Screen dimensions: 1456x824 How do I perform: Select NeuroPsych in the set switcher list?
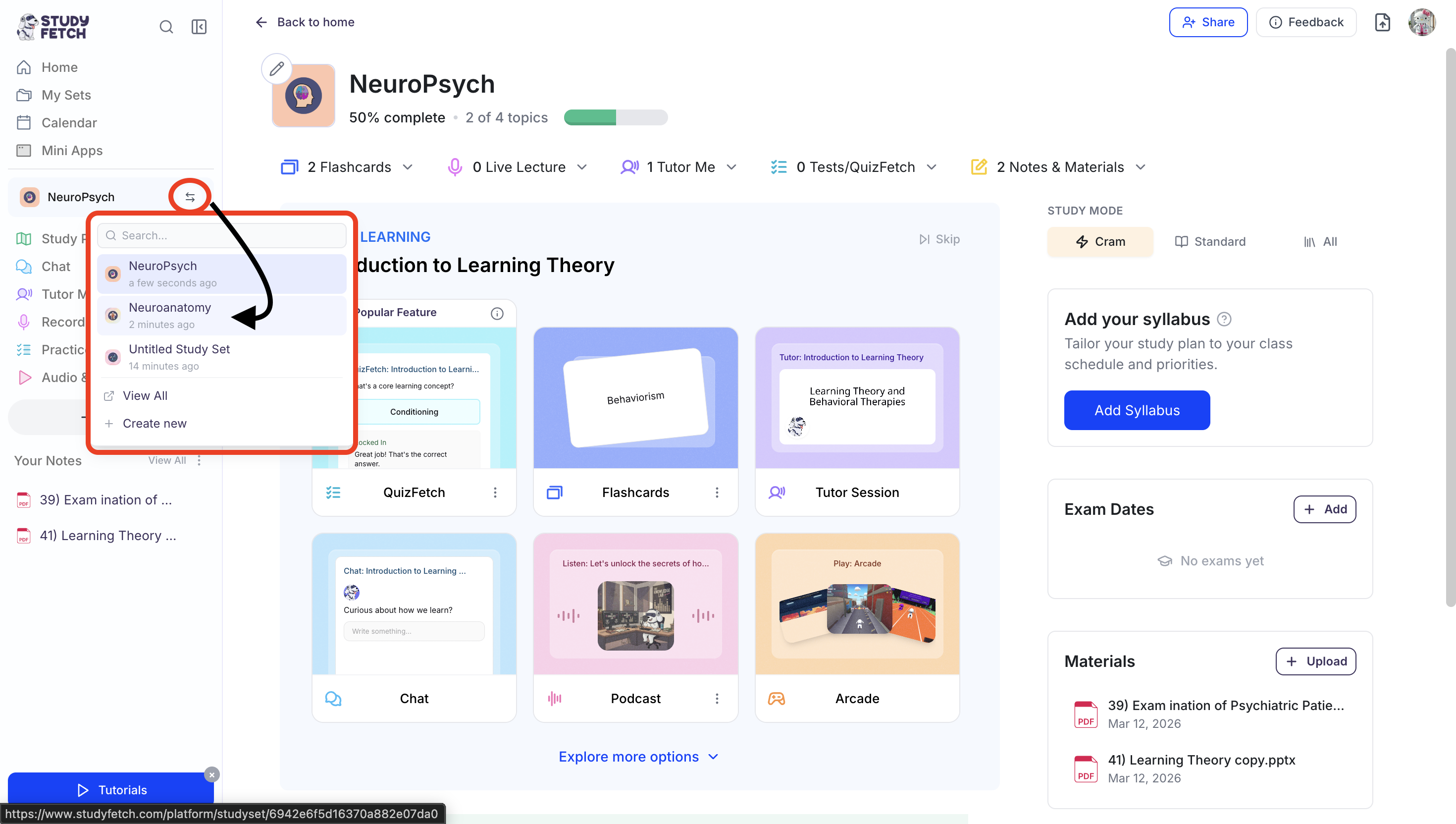point(222,274)
